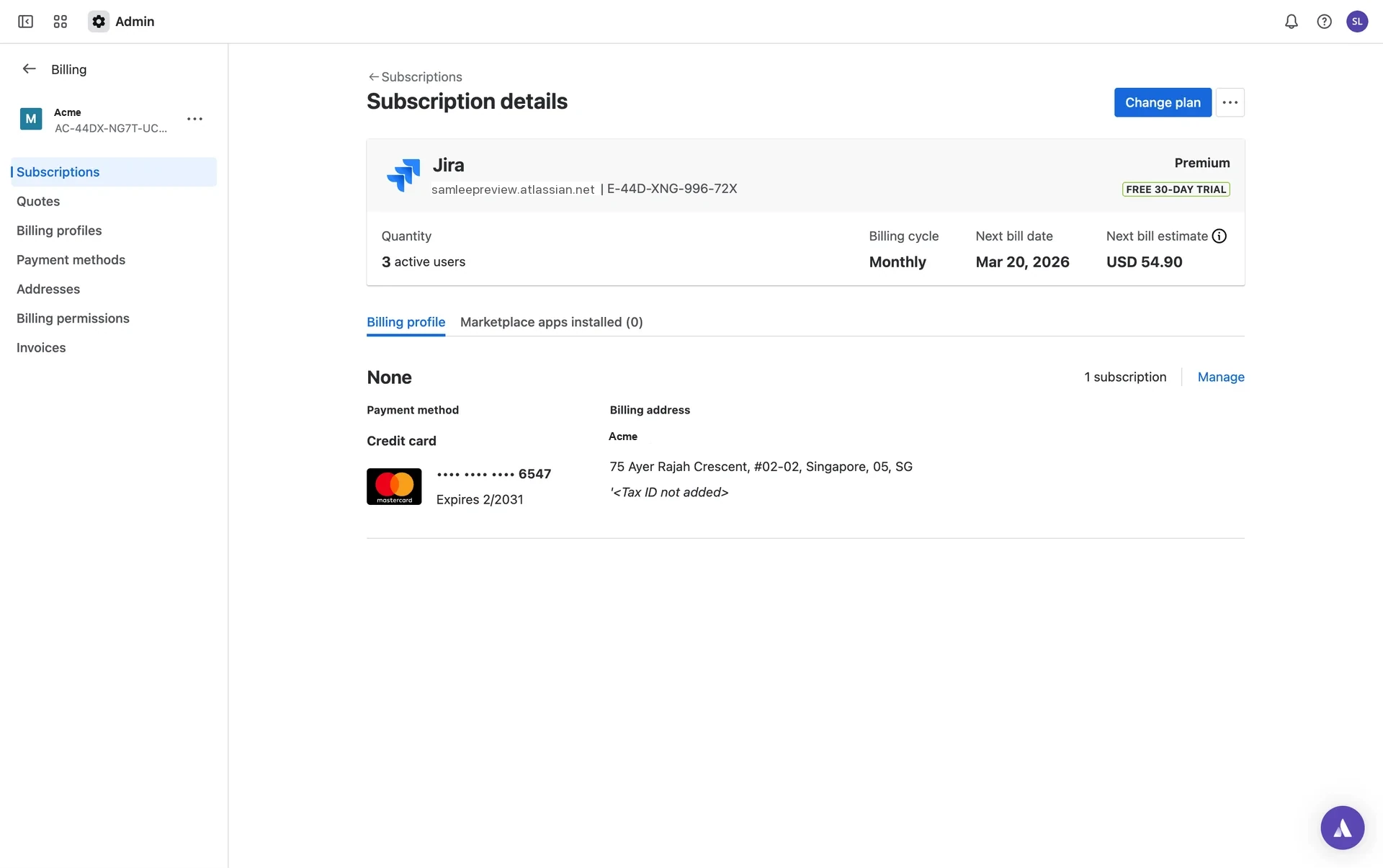Viewport: 1383px width, 868px height.
Task: Select Subscriptions in the sidebar
Action: click(x=114, y=172)
